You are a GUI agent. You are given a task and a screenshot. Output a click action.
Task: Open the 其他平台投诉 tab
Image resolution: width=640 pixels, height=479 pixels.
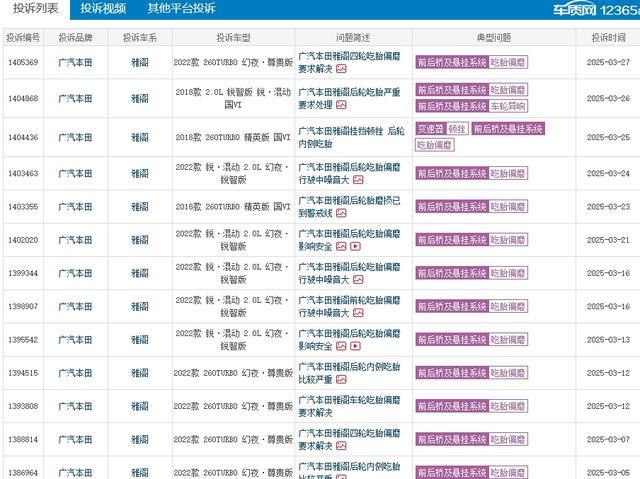181,9
